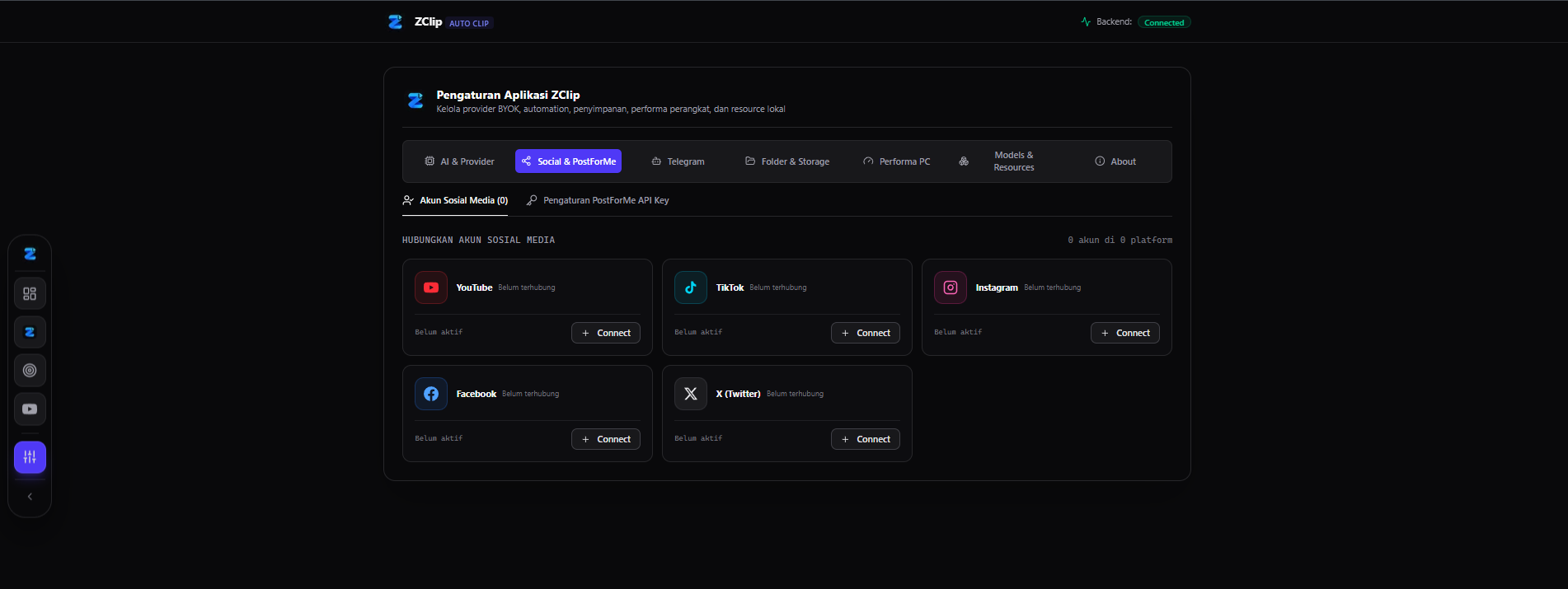
Task: Click the key icon beside PostForMe API Key
Action: click(x=532, y=200)
